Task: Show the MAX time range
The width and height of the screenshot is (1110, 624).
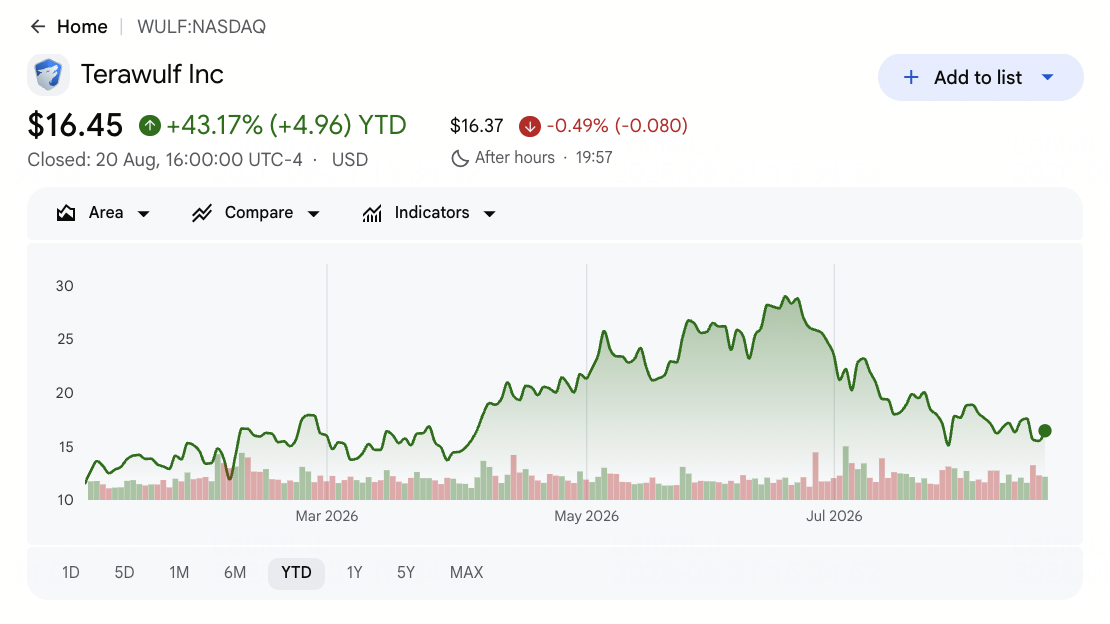Action: click(467, 572)
